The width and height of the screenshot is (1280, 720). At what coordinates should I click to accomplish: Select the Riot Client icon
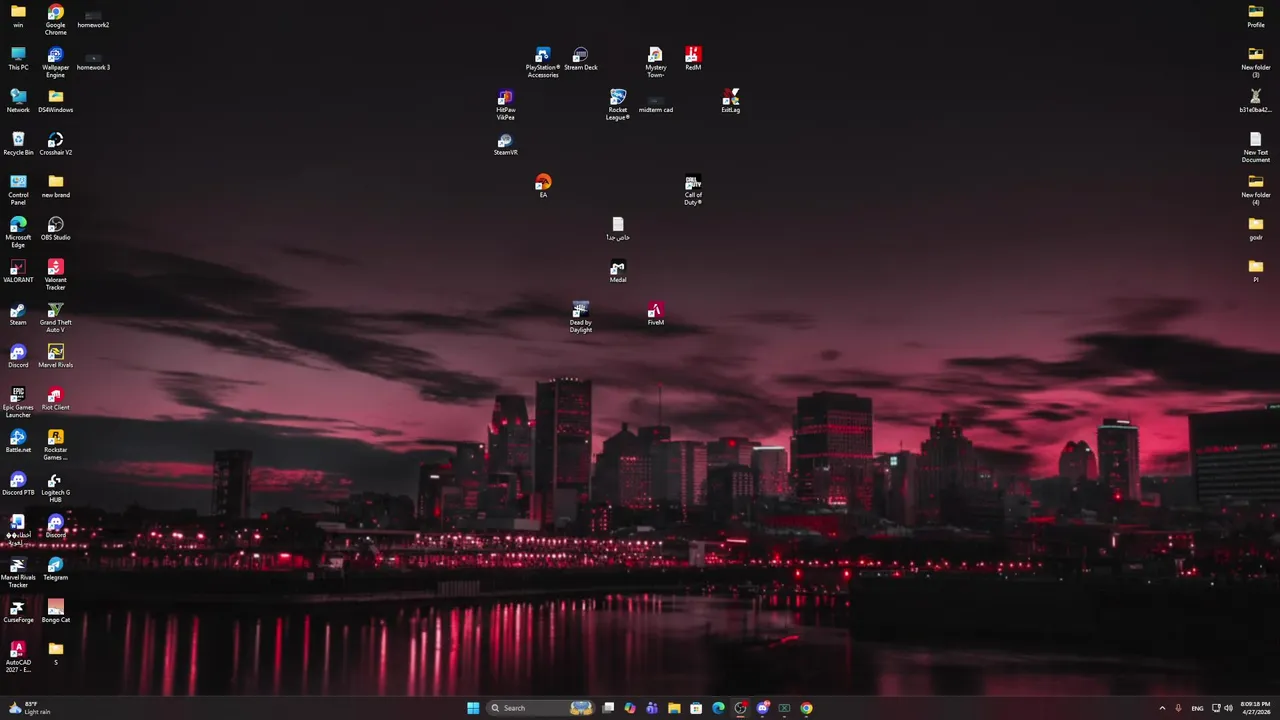point(56,399)
